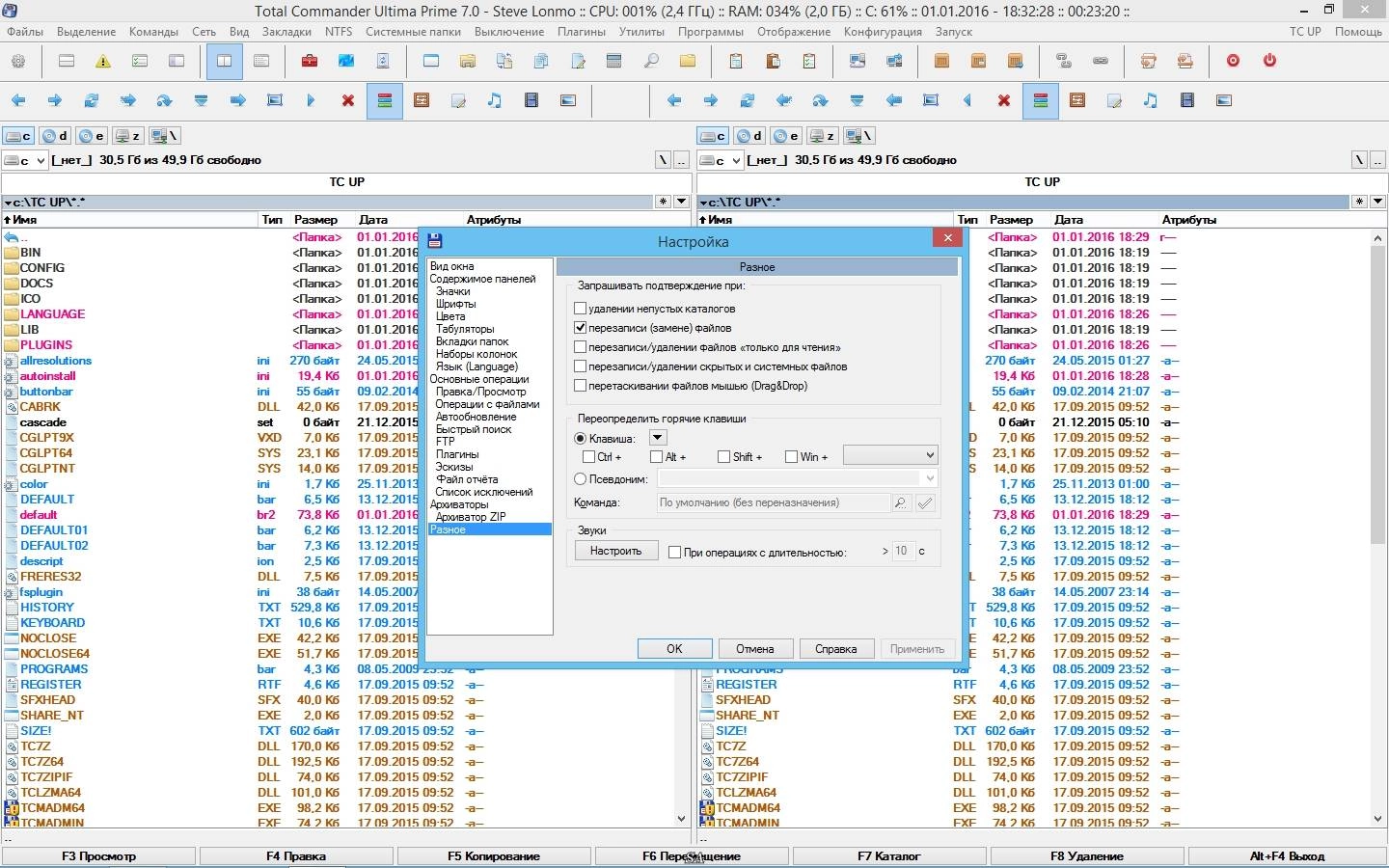Image resolution: width=1389 pixels, height=868 pixels.
Task: Open the Закладки menu
Action: tap(286, 32)
